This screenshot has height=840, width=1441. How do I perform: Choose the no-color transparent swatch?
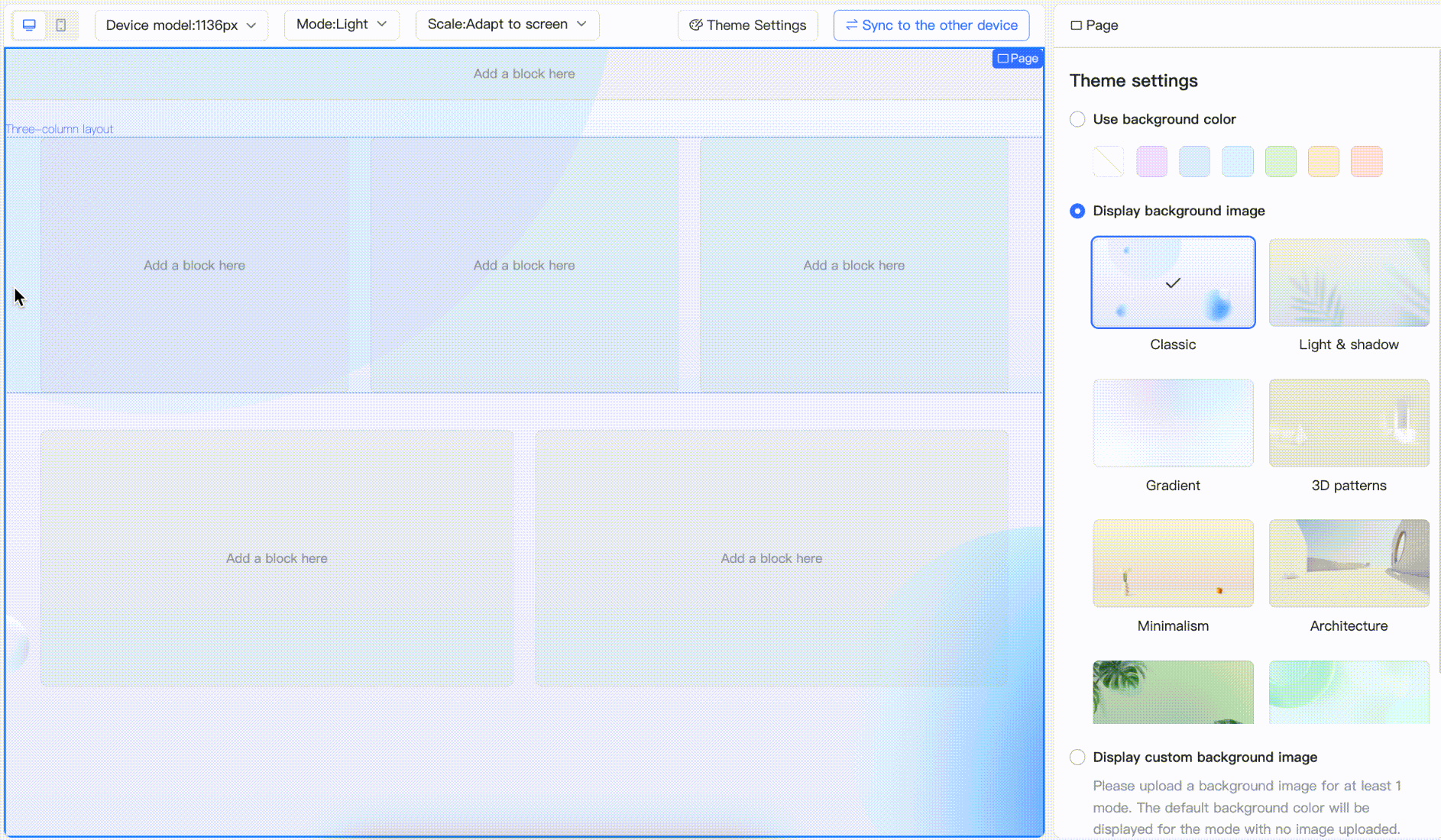1109,162
